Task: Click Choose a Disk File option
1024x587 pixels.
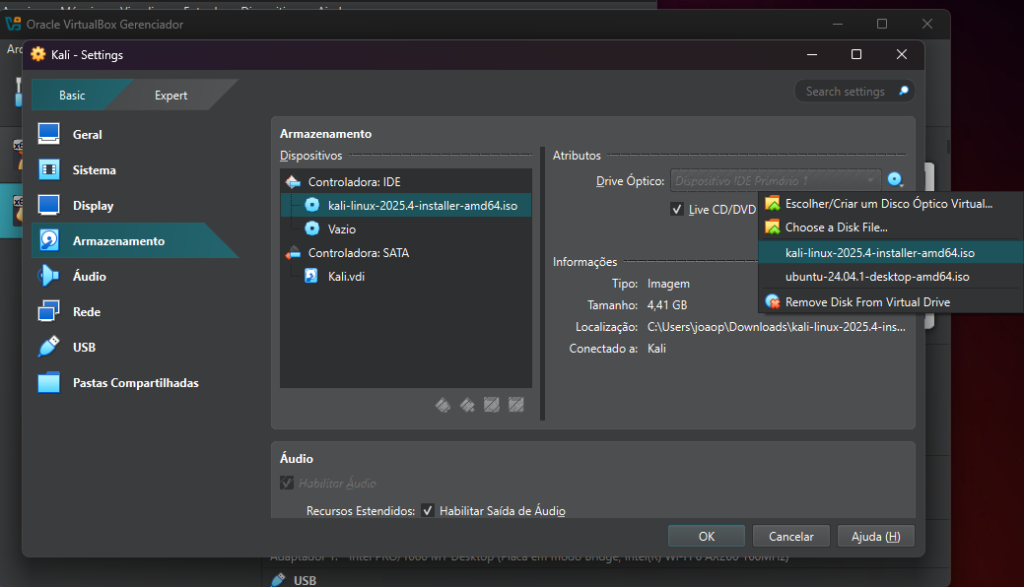Action: [836, 228]
